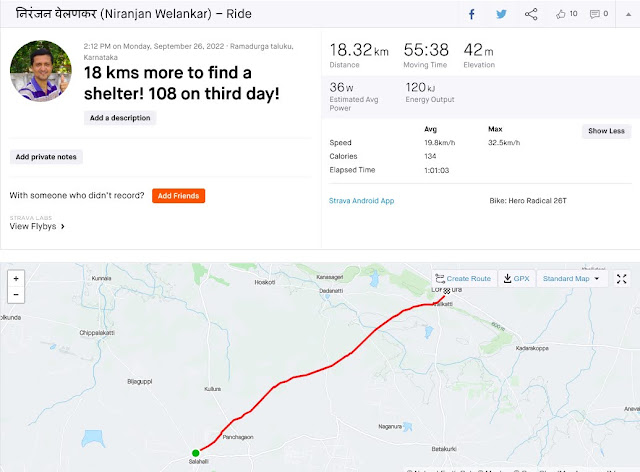The width and height of the screenshot is (640, 472).
Task: Open the comments icon
Action: (594, 14)
